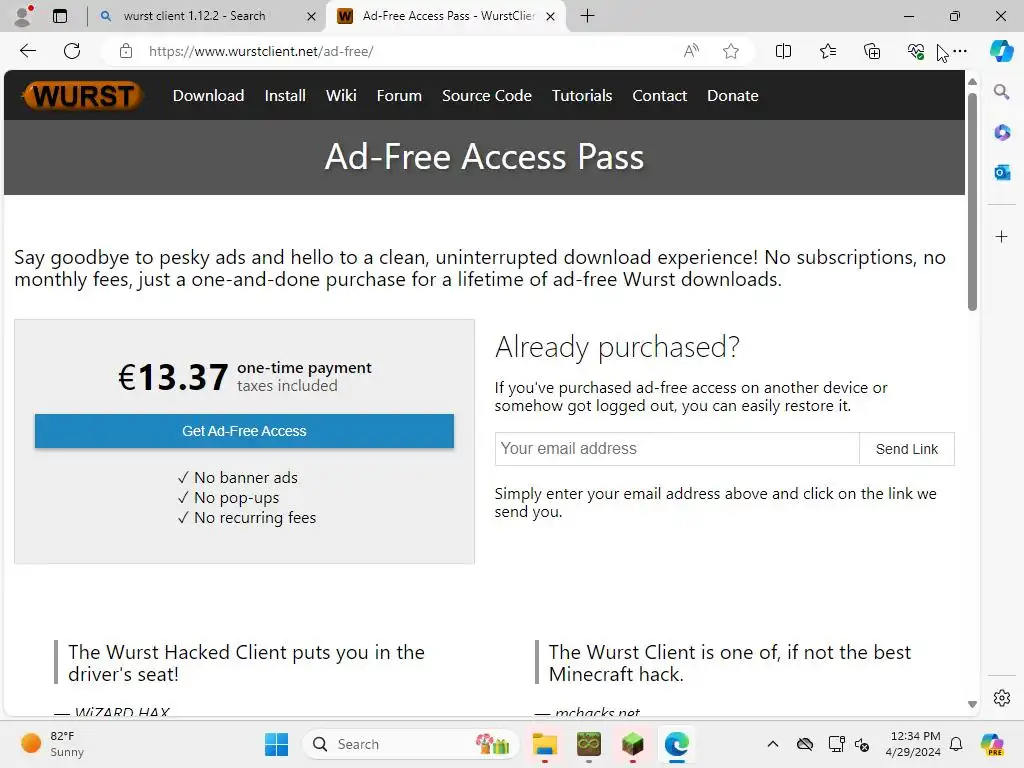1024x768 pixels.
Task: Go back to the previous page
Action: point(27,51)
